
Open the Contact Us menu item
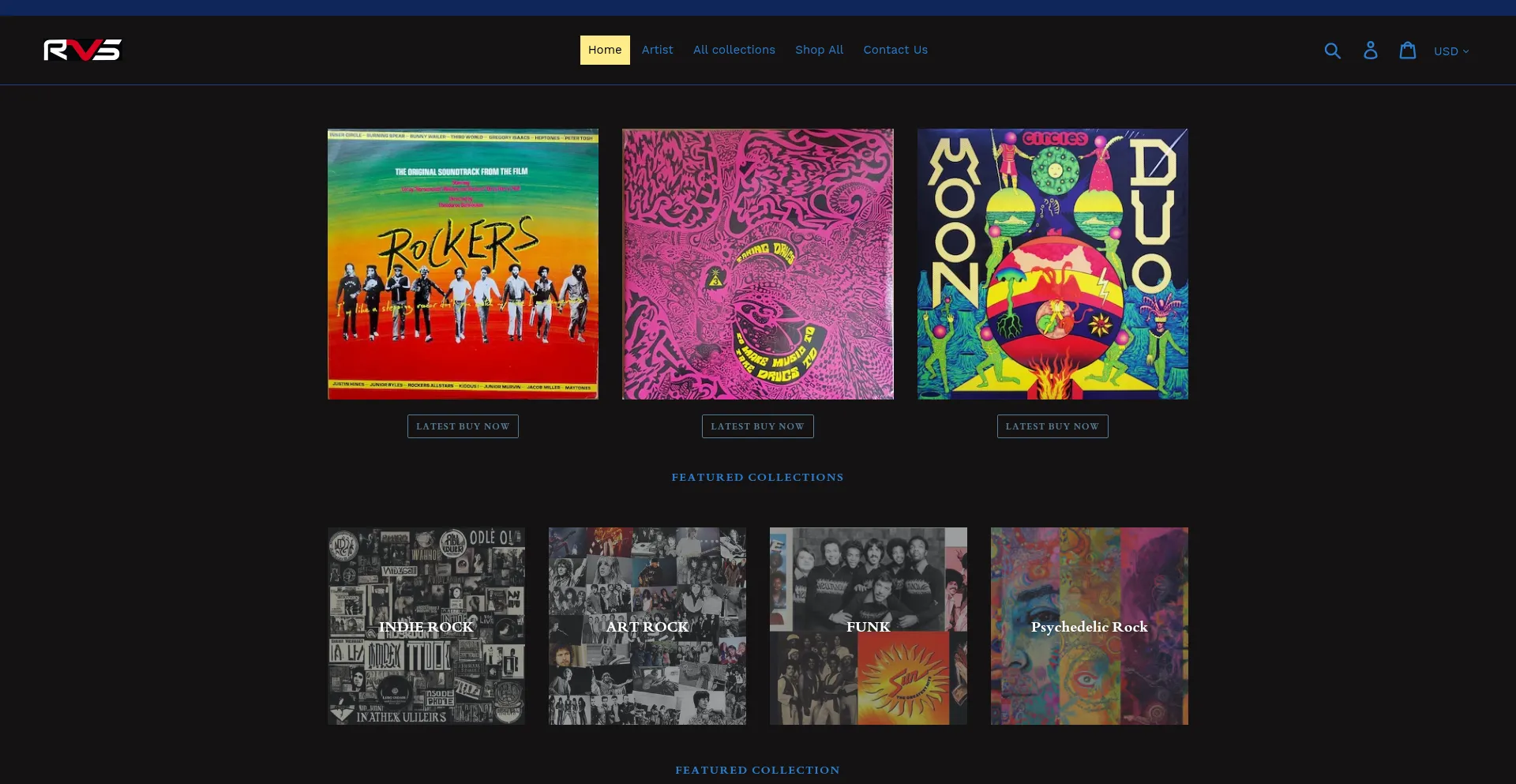click(895, 50)
